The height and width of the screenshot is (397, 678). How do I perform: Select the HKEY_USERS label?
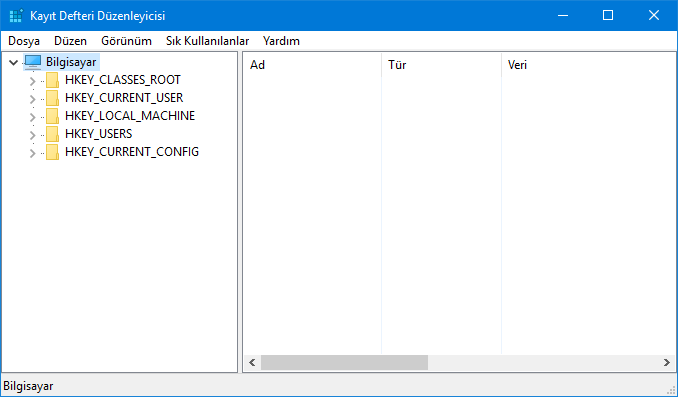99,134
